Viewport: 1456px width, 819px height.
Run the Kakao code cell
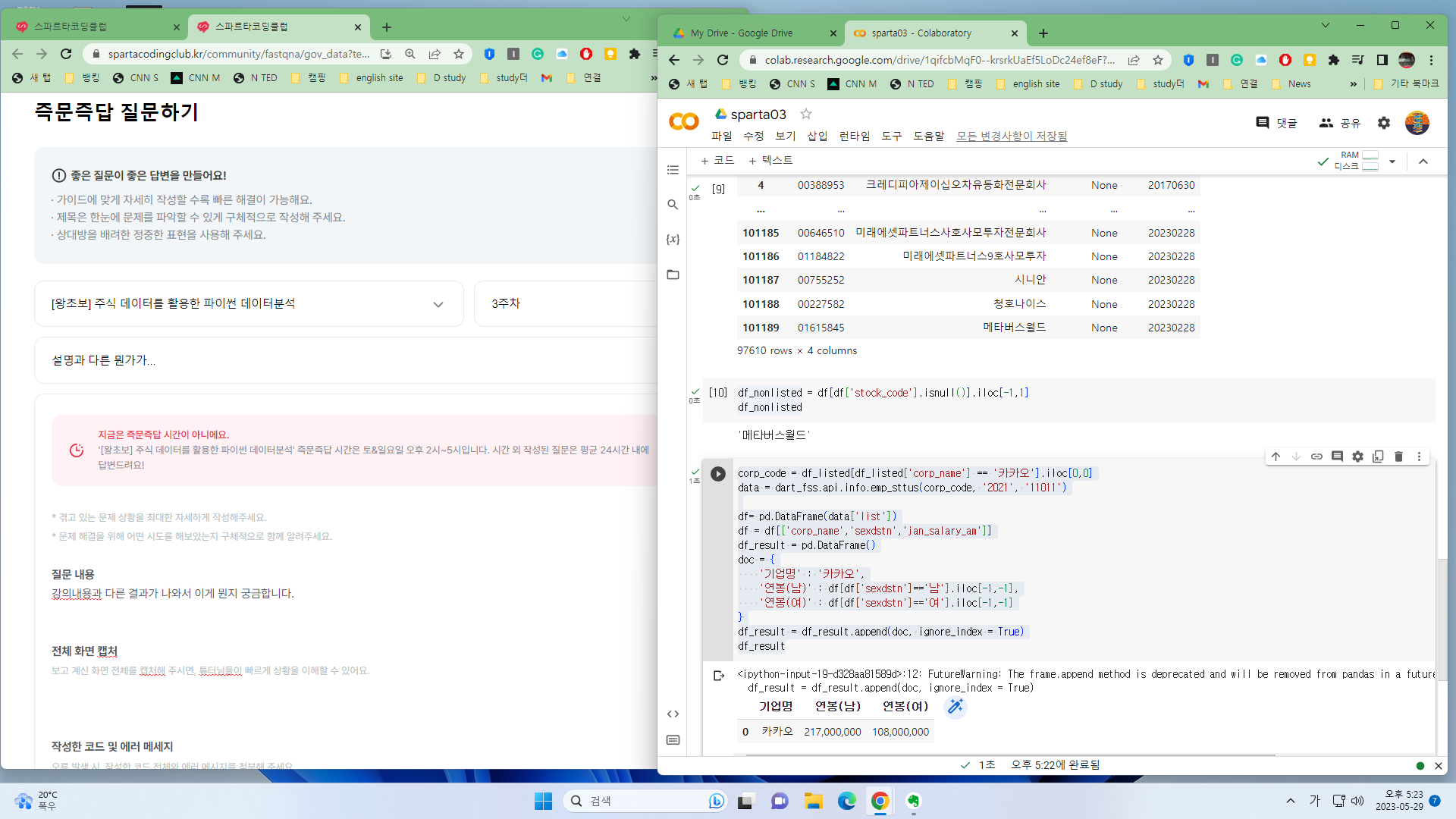point(717,474)
